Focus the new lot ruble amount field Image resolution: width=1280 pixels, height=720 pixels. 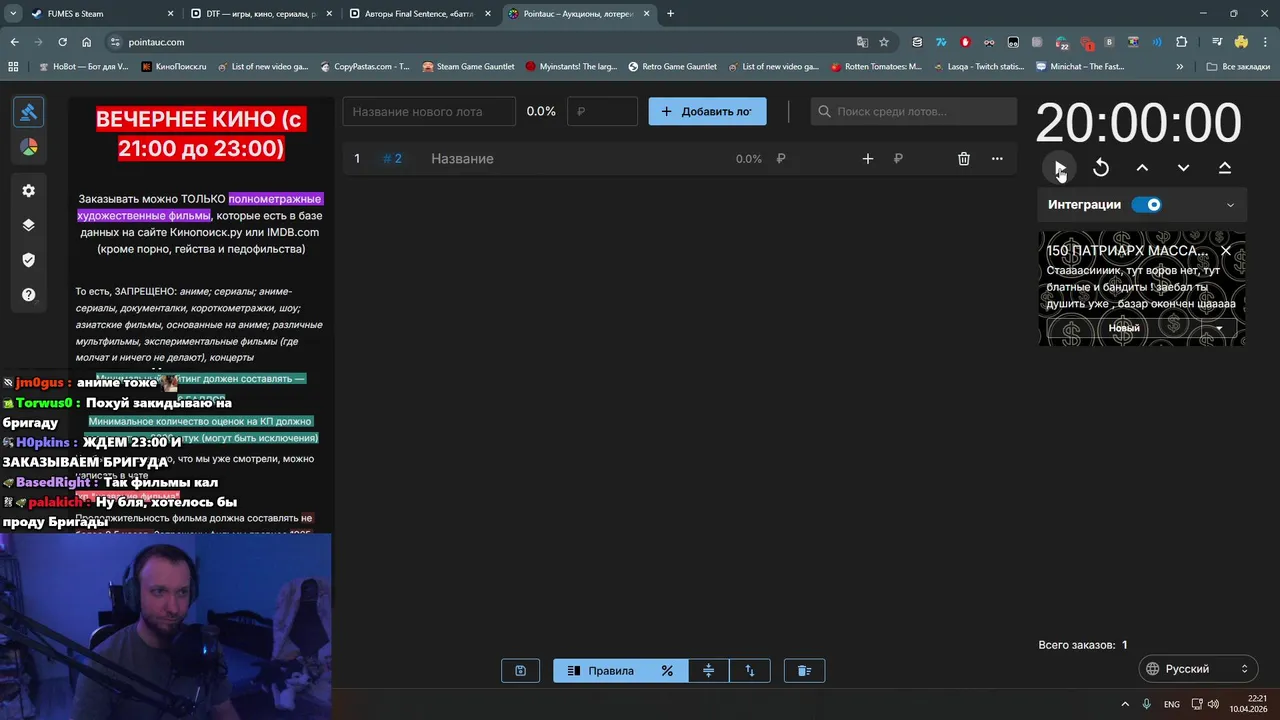pos(602,111)
